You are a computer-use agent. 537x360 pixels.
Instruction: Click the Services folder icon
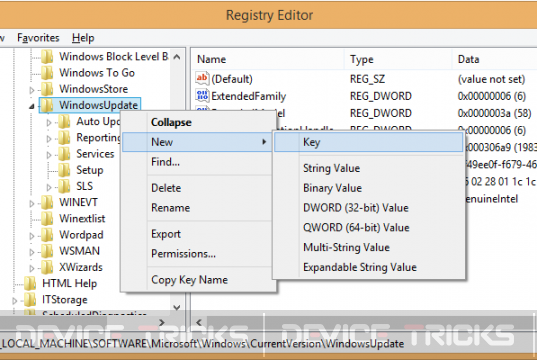(x=64, y=154)
